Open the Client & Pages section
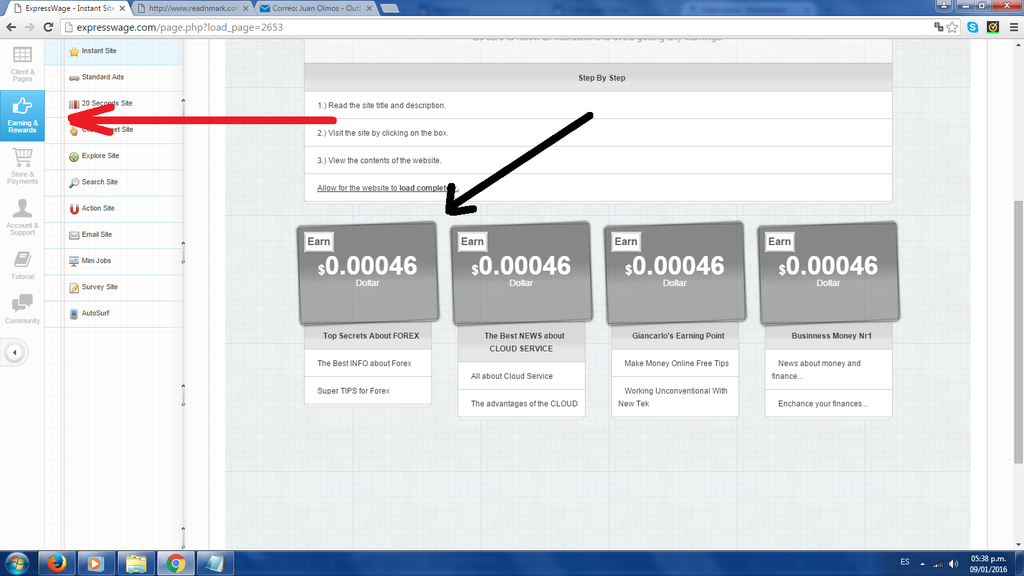Image resolution: width=1024 pixels, height=576 pixels. click(x=22, y=62)
